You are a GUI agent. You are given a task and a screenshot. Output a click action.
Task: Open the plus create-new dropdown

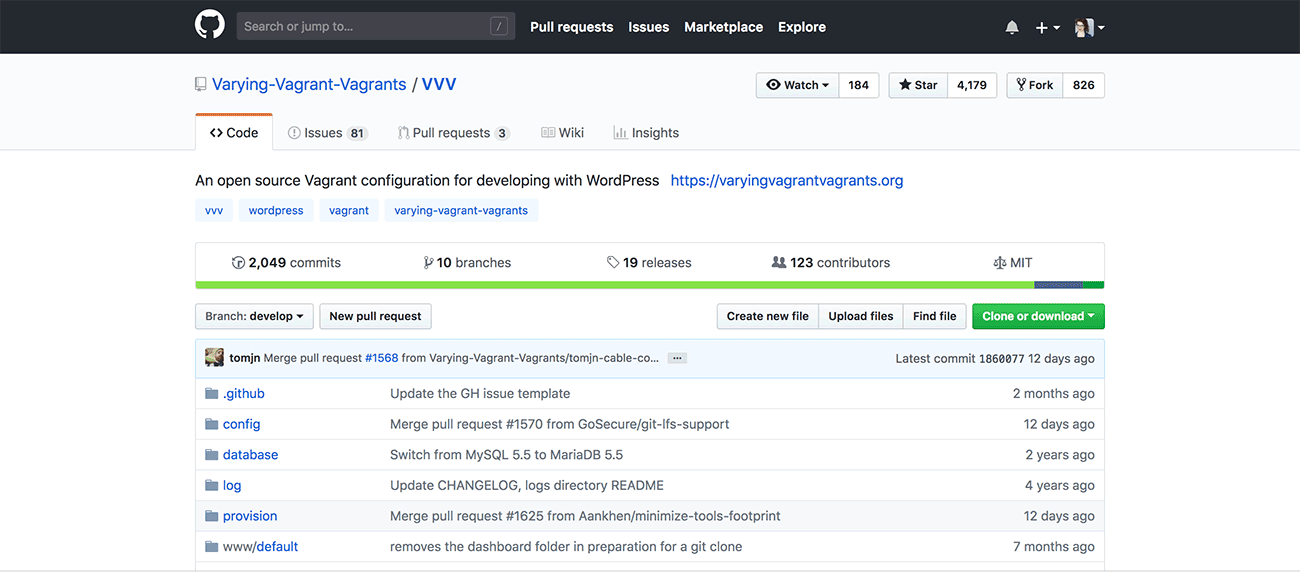[1047, 27]
